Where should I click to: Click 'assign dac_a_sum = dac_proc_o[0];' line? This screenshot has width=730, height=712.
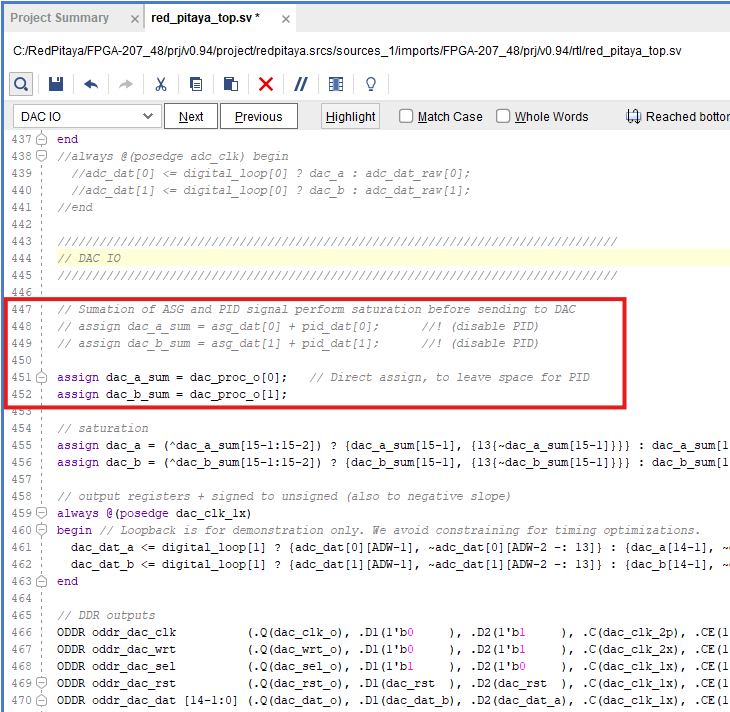coord(172,377)
